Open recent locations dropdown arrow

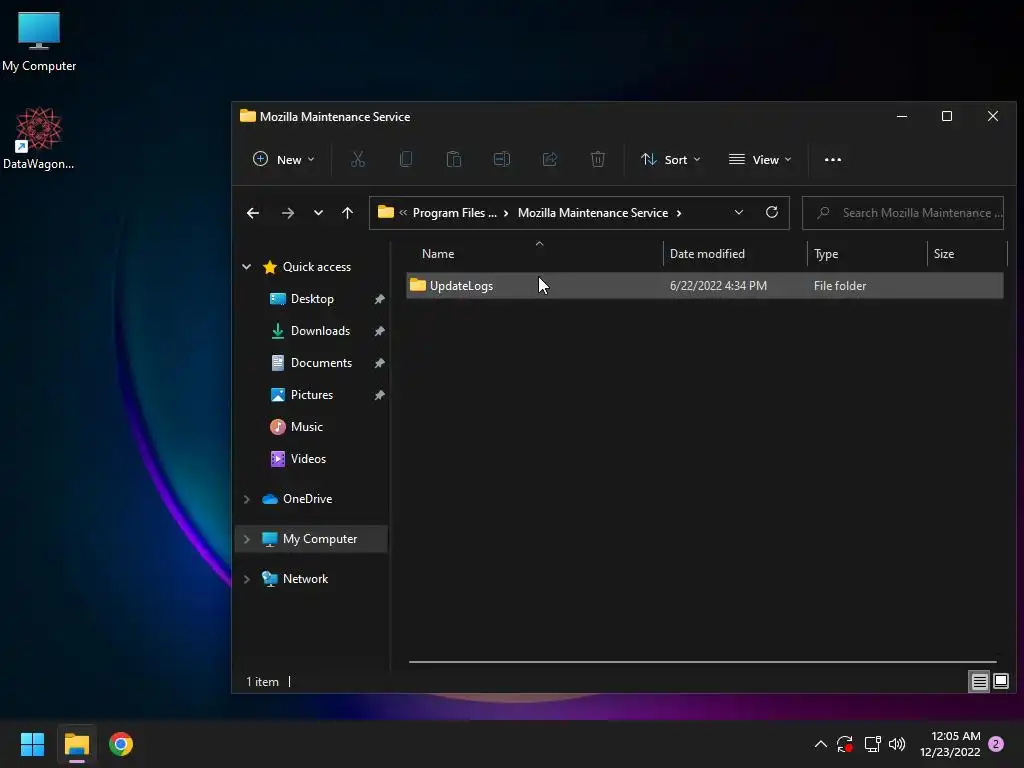click(318, 213)
